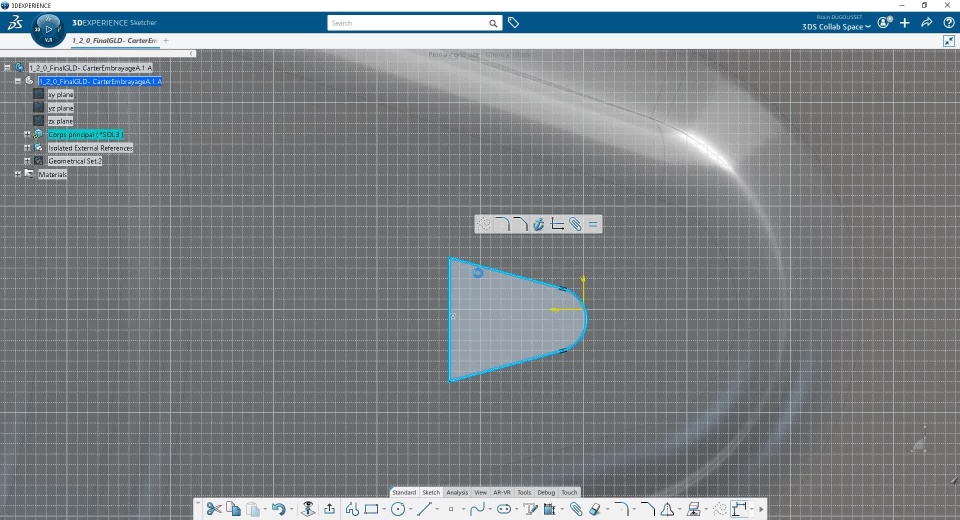The width and height of the screenshot is (960, 520).
Task: Select the Eraser trim tool
Action: pyautogui.click(x=595, y=509)
